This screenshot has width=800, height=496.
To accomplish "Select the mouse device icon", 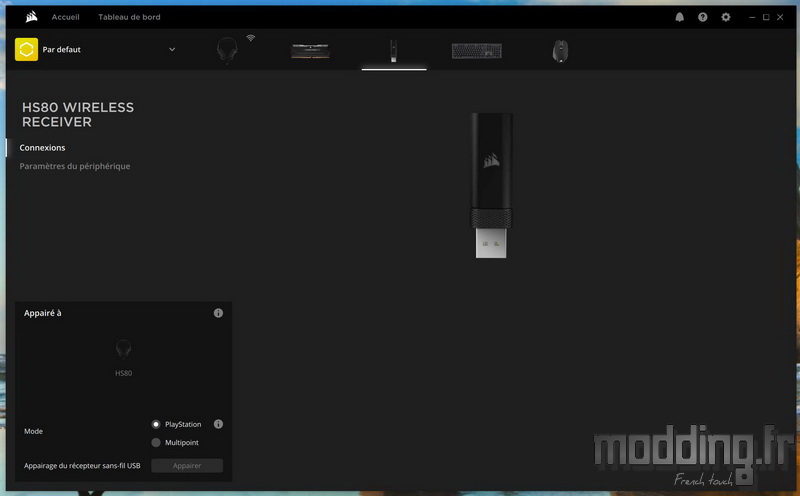I will [560, 51].
